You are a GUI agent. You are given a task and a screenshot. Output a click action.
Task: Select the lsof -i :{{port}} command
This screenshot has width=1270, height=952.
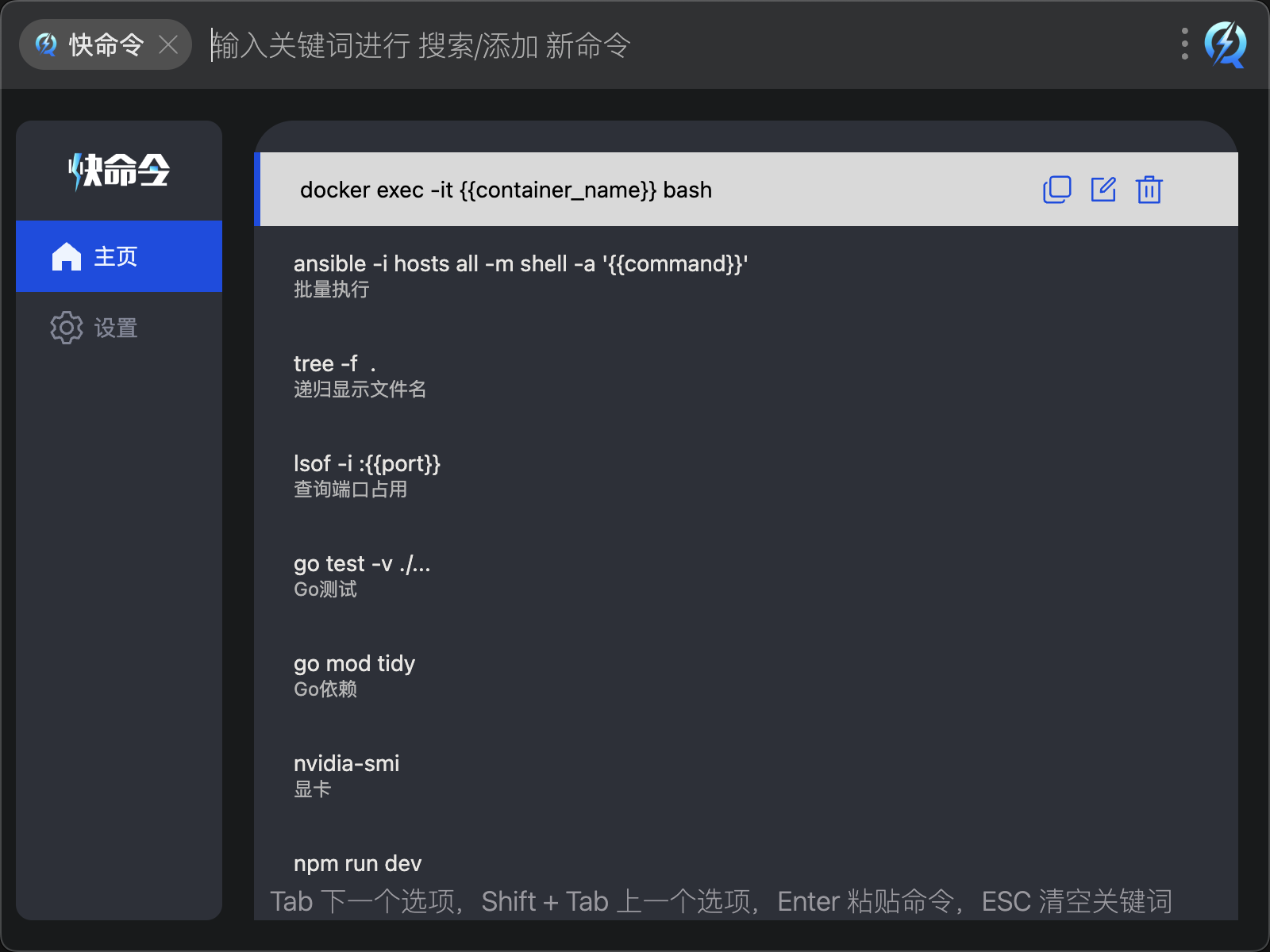[x=746, y=476]
